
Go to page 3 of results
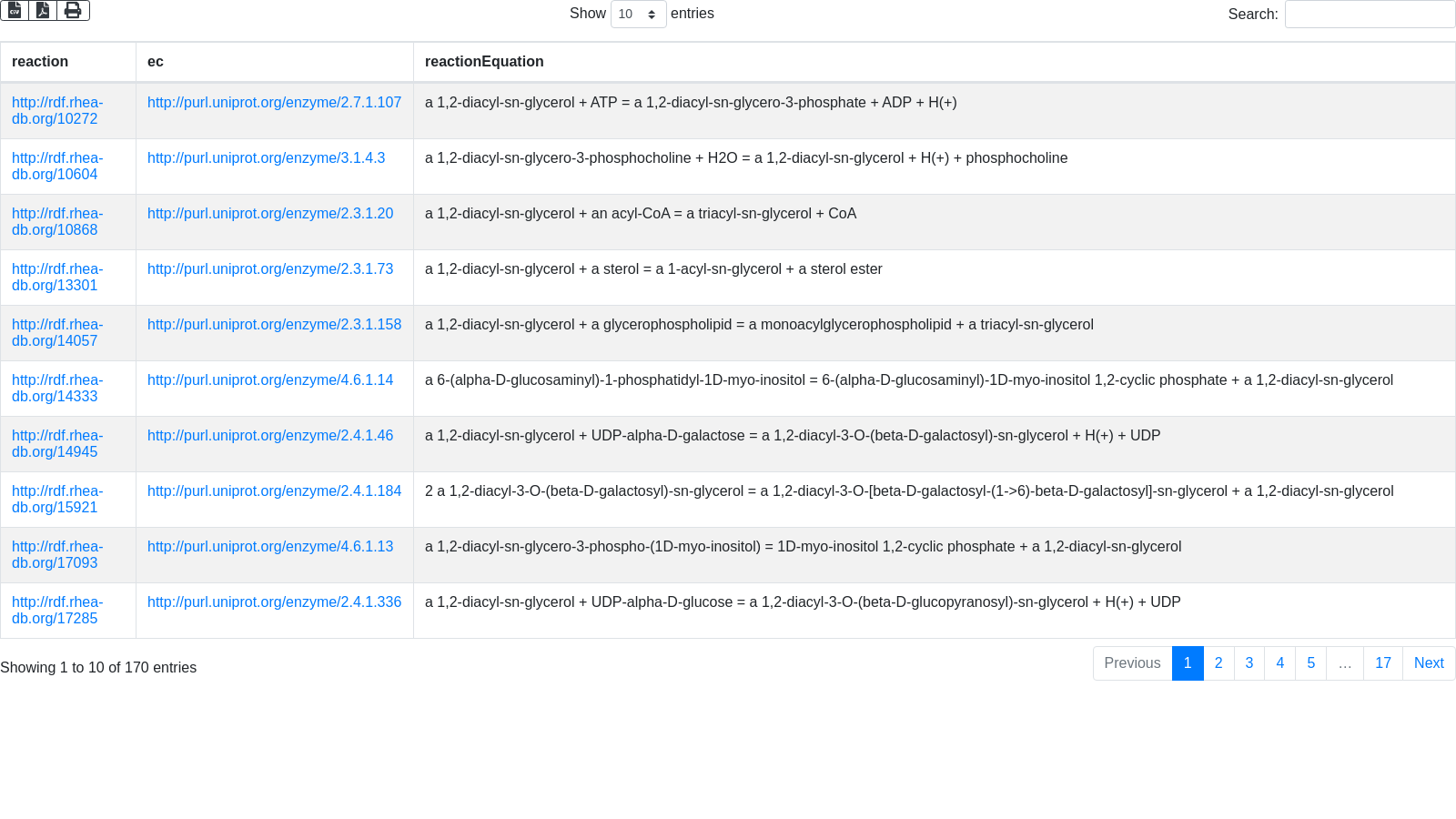tap(1249, 663)
